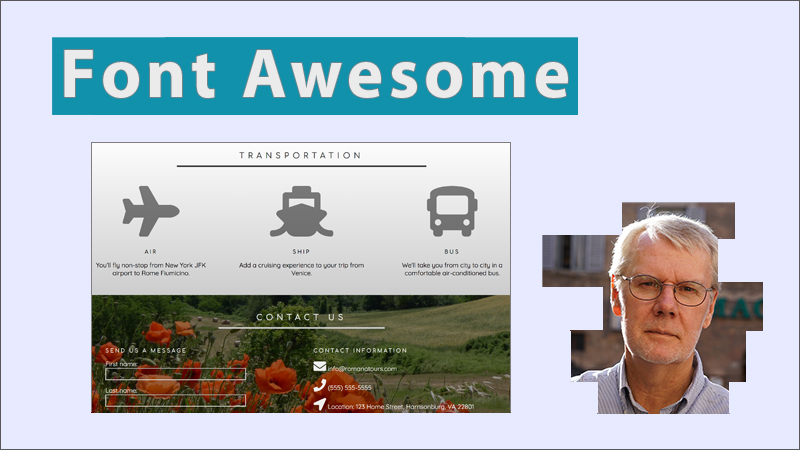Image resolution: width=800 pixels, height=450 pixels.
Task: Click the (555) 555-5555 phone number
Action: click(350, 388)
